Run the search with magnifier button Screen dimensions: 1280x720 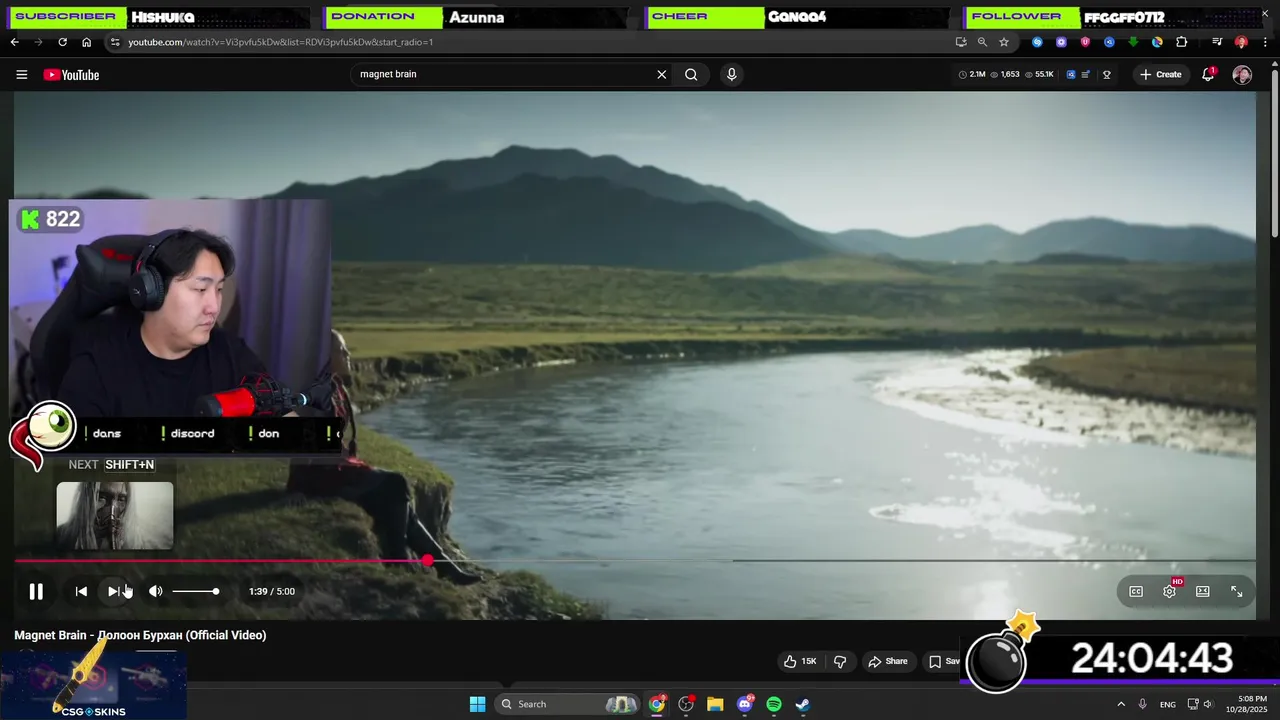(691, 74)
